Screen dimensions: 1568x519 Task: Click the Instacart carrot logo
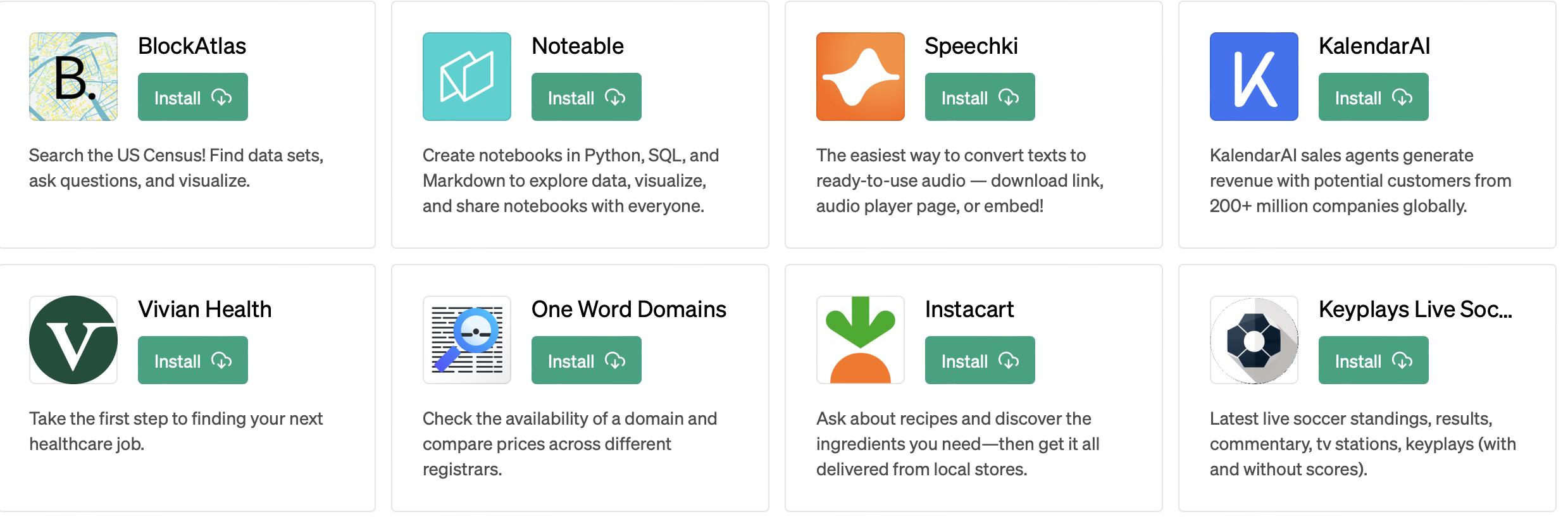click(861, 340)
